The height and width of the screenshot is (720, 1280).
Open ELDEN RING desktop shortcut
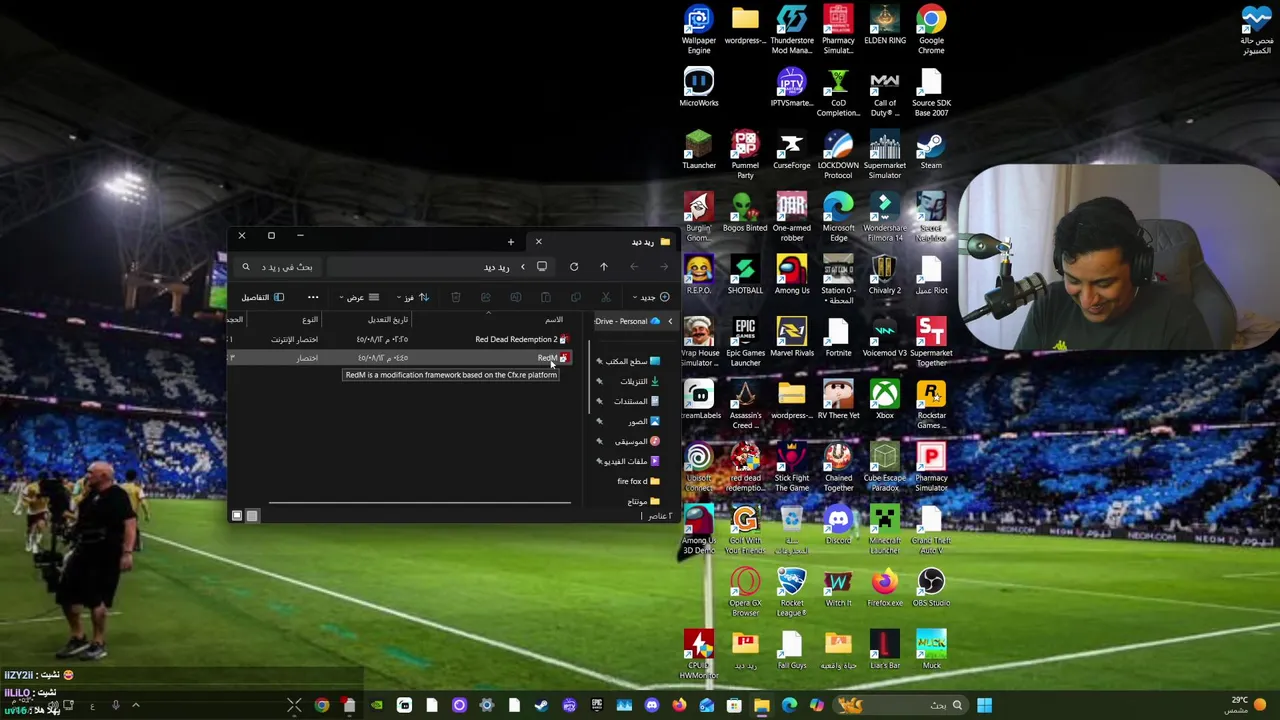coord(885,25)
